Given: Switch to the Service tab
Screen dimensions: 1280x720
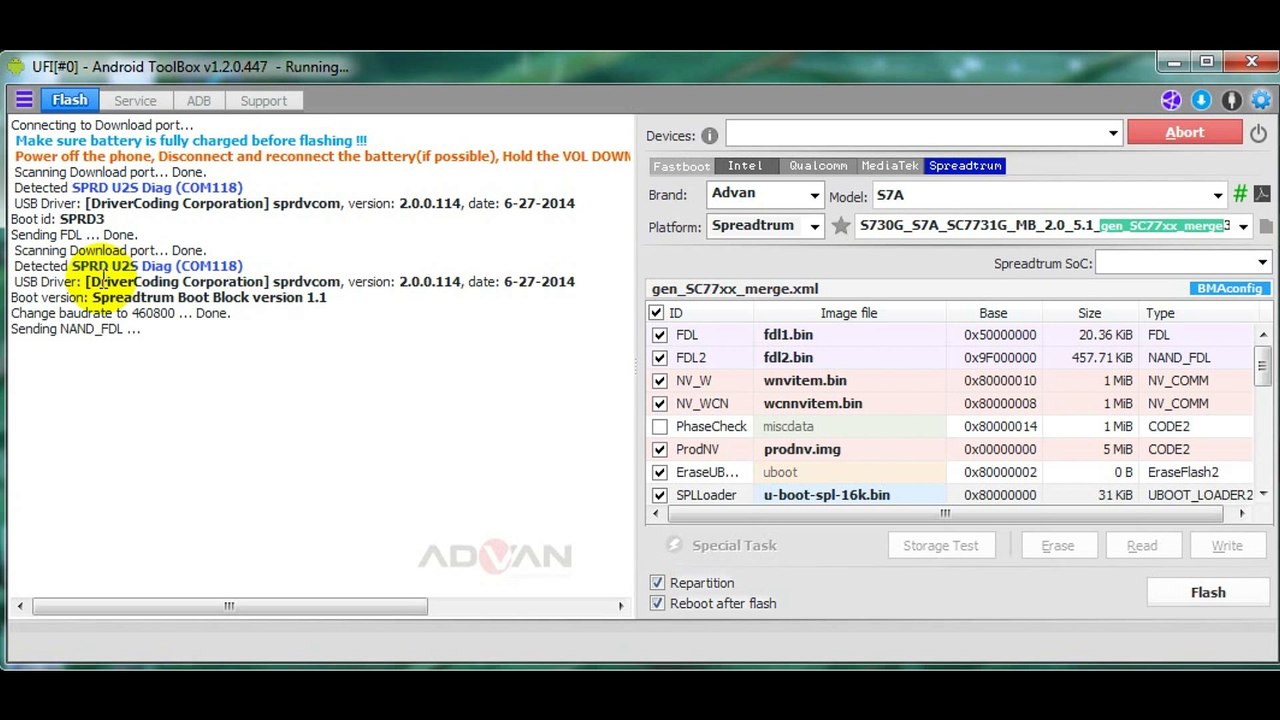Looking at the screenshot, I should [x=135, y=101].
